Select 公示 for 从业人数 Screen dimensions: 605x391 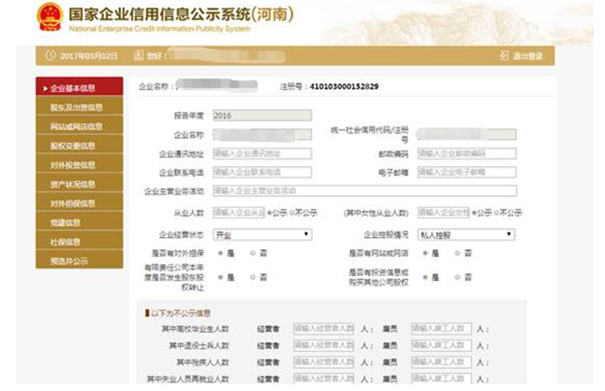[270, 213]
